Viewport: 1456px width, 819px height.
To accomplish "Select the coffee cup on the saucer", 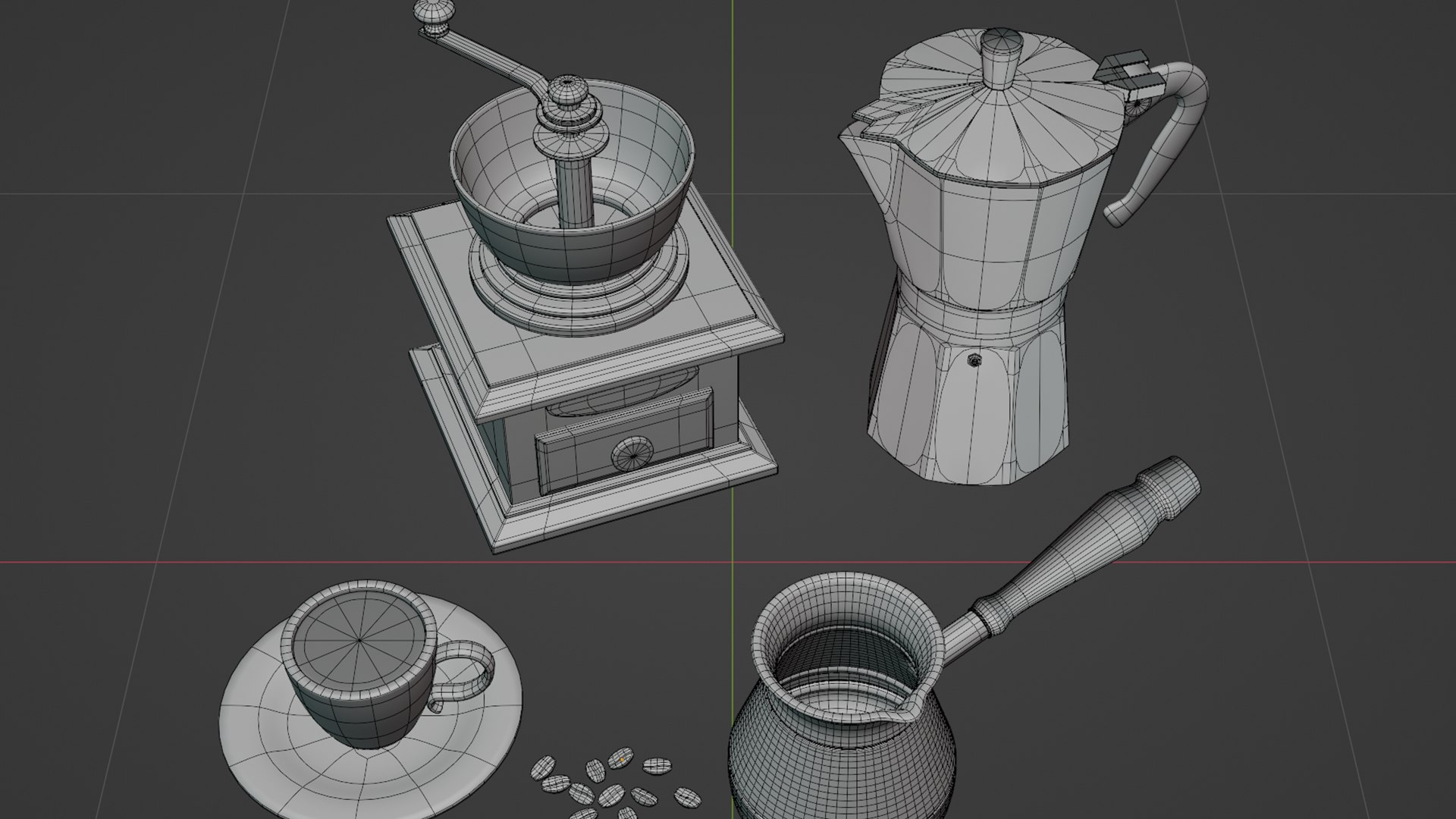I will tap(360, 664).
